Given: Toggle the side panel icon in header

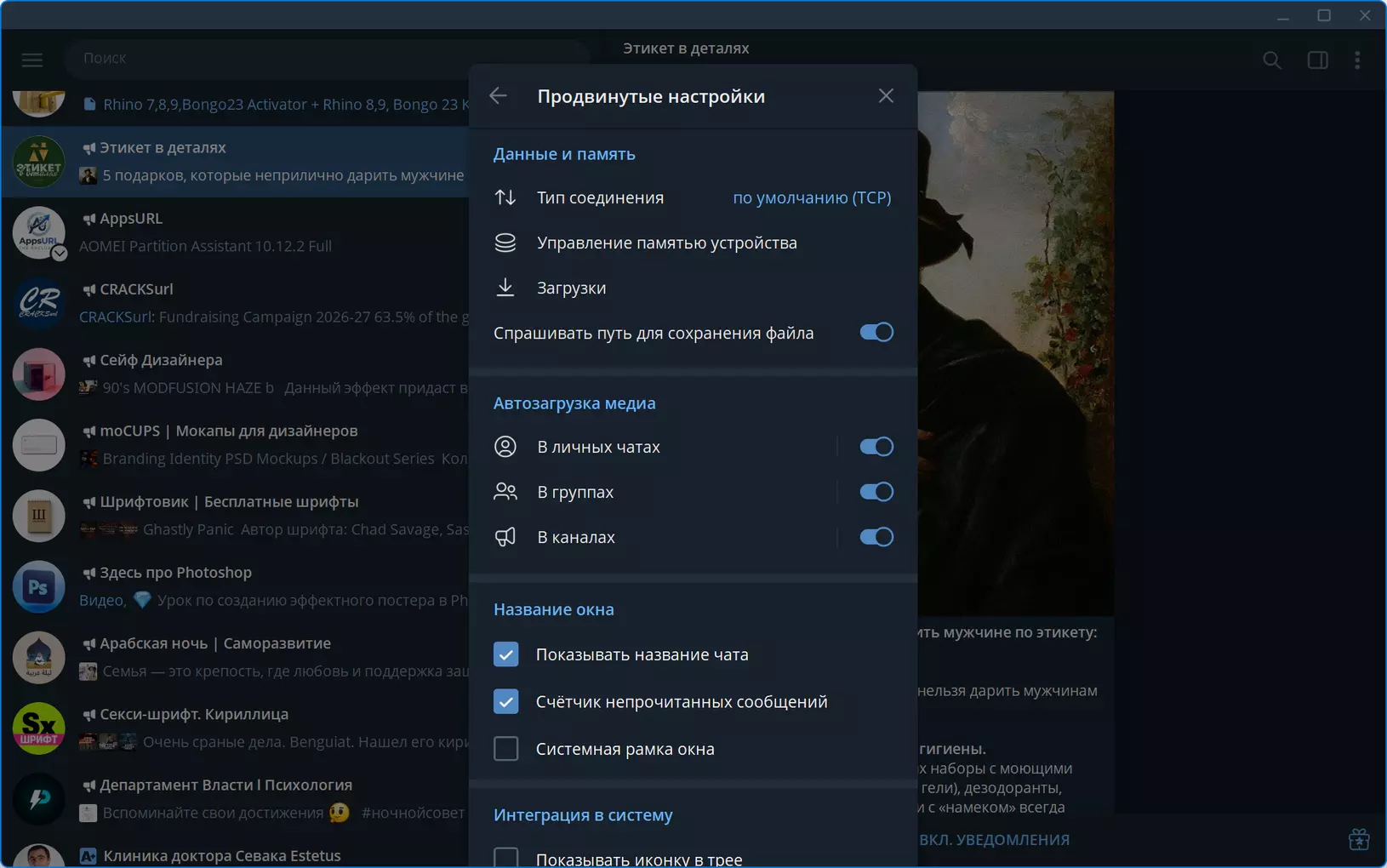Looking at the screenshot, I should pos(1317,60).
